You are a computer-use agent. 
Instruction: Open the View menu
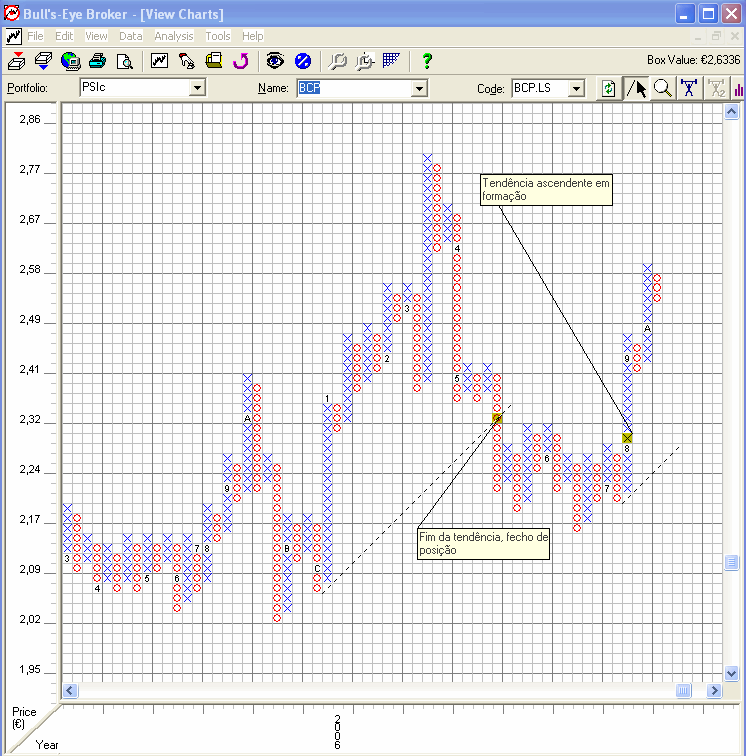click(96, 36)
